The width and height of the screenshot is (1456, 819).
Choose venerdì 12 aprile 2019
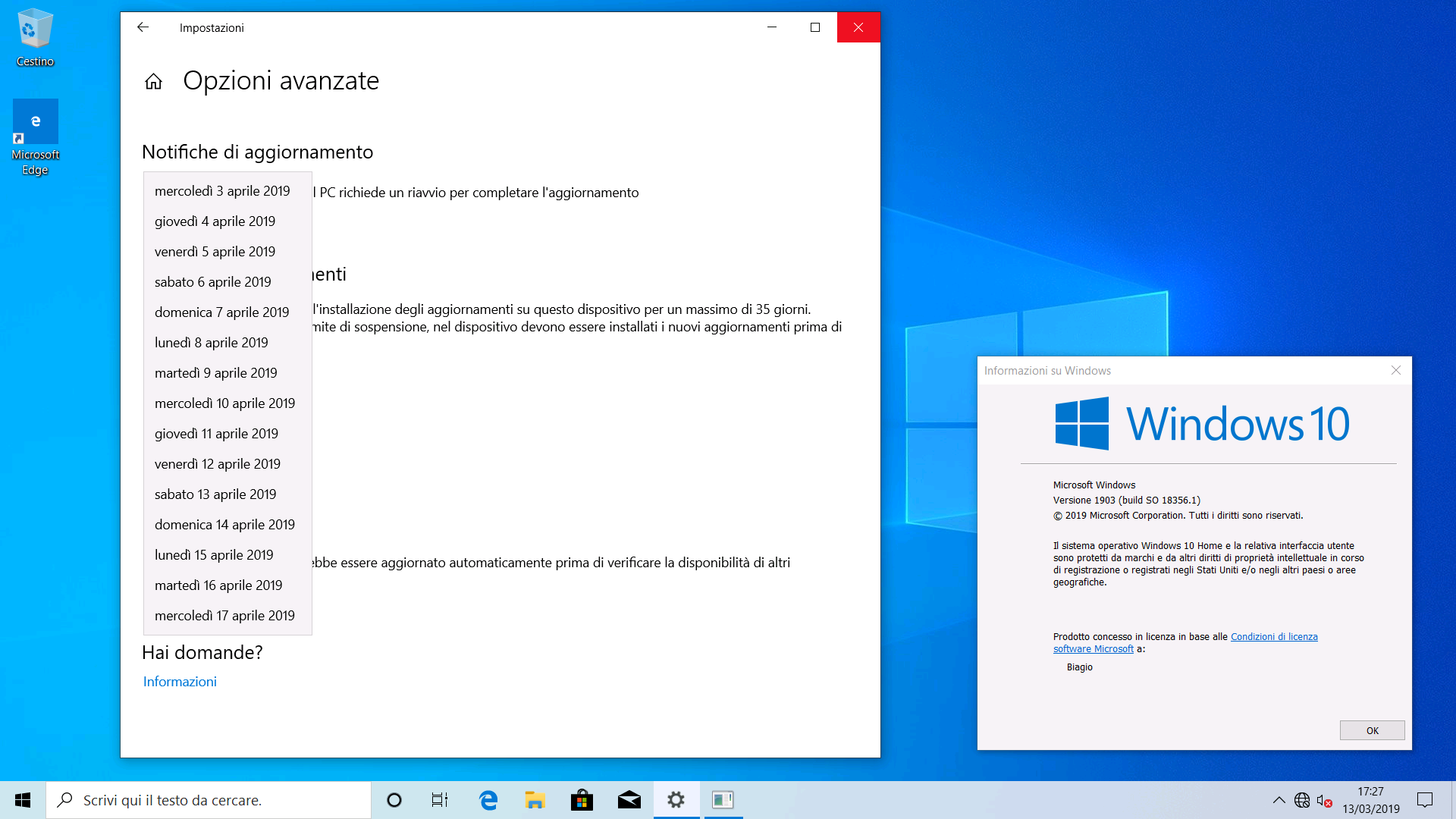pyautogui.click(x=227, y=464)
